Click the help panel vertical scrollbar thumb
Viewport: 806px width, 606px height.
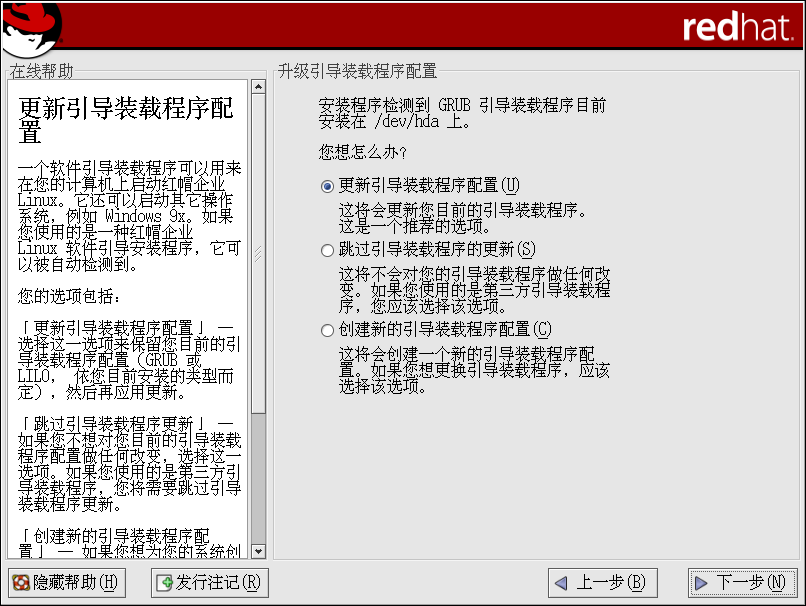coord(259,254)
